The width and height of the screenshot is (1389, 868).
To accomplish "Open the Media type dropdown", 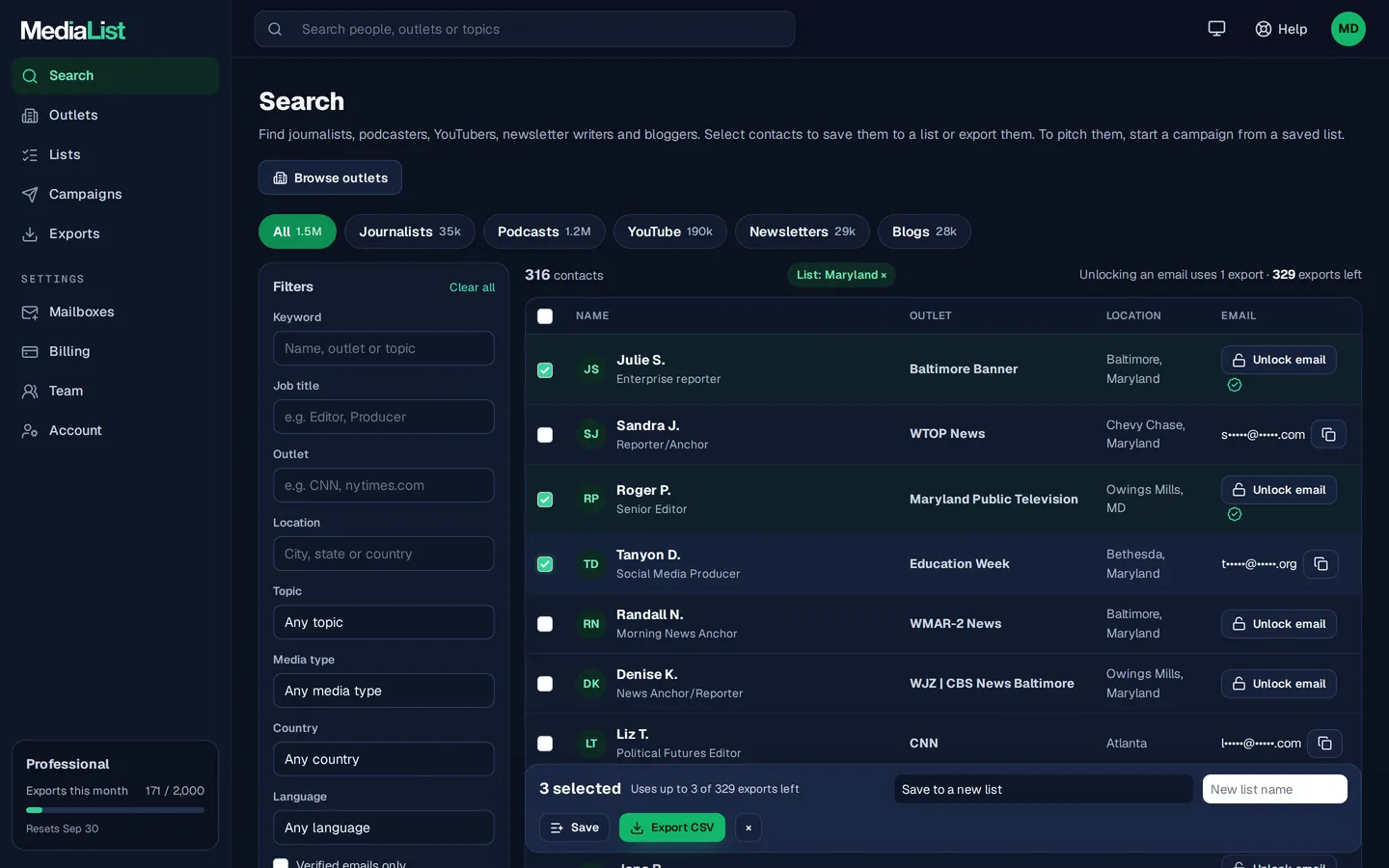I will [x=384, y=691].
